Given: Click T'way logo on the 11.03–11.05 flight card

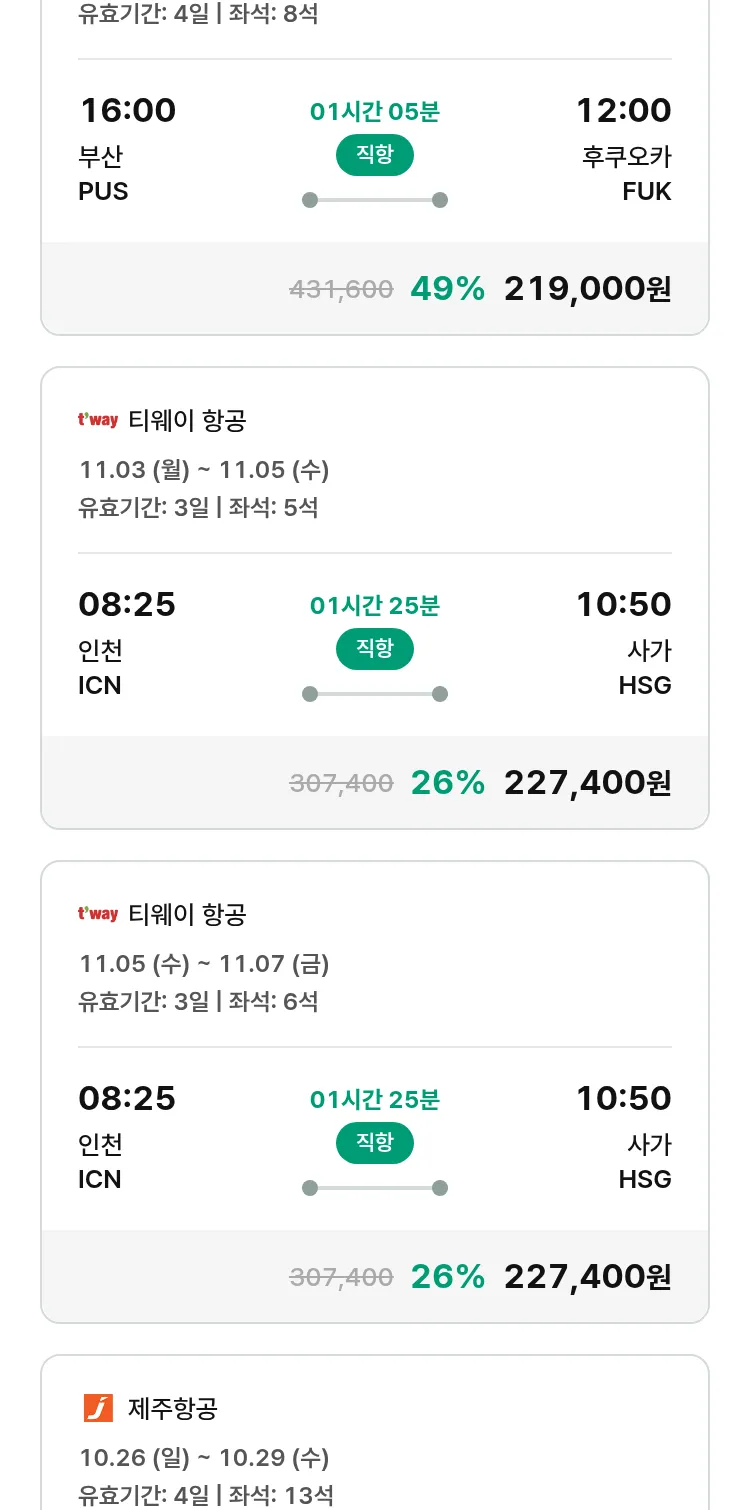Looking at the screenshot, I should tap(98, 420).
